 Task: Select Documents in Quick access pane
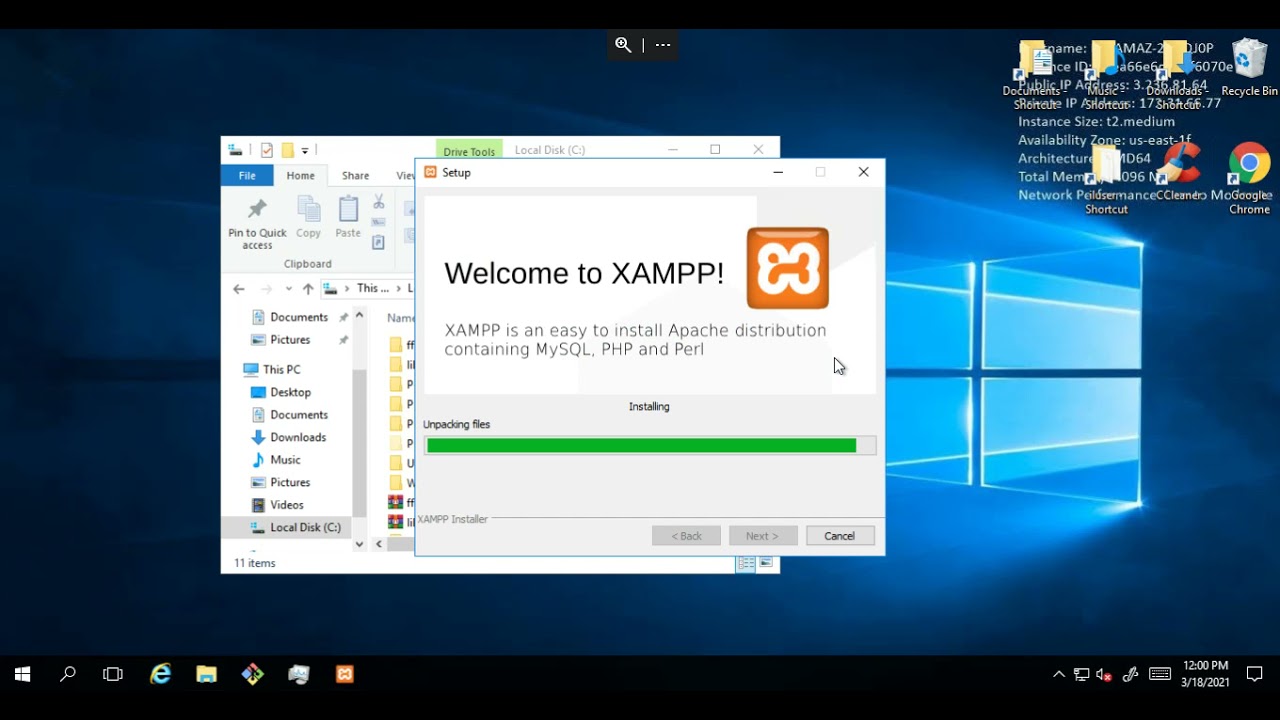[x=298, y=317]
